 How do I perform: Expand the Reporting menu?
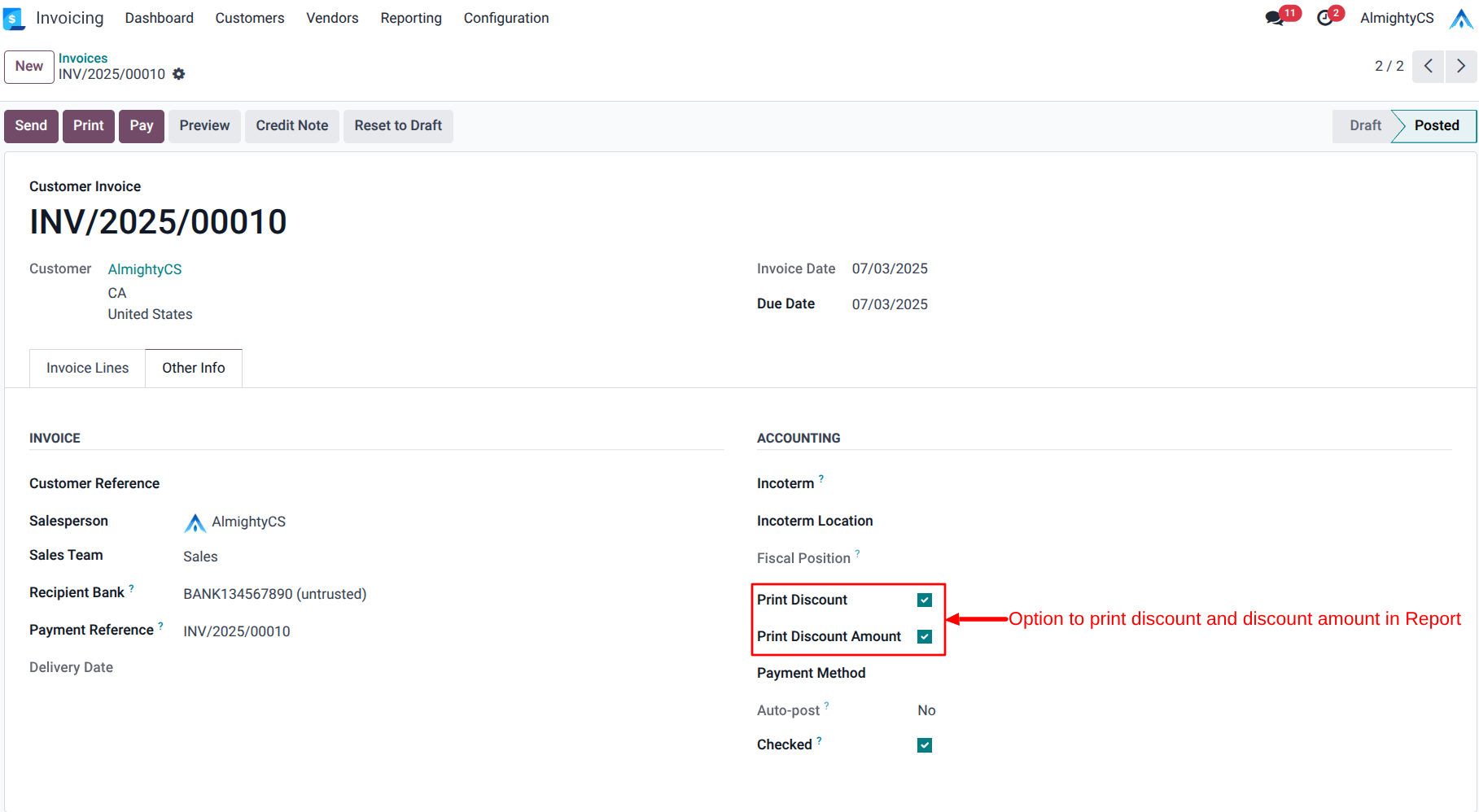[x=411, y=18]
